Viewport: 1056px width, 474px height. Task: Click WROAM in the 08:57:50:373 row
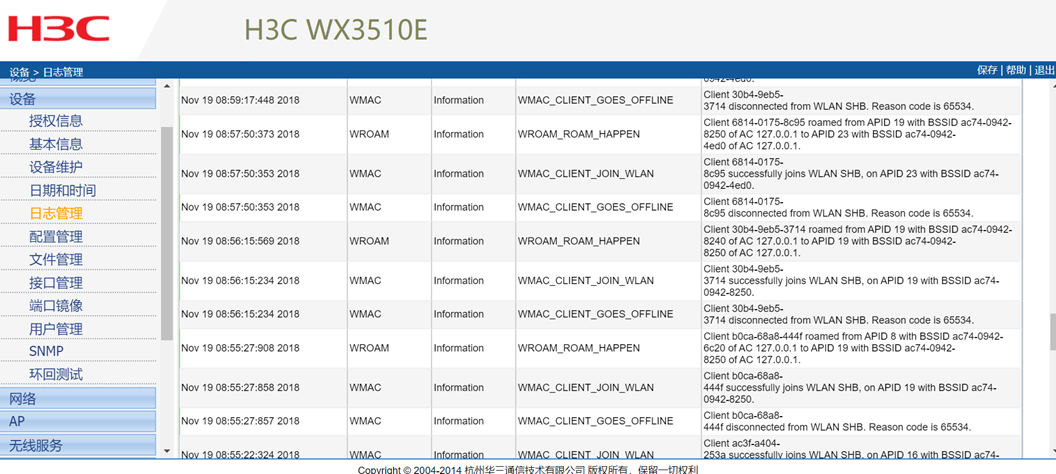click(369, 134)
